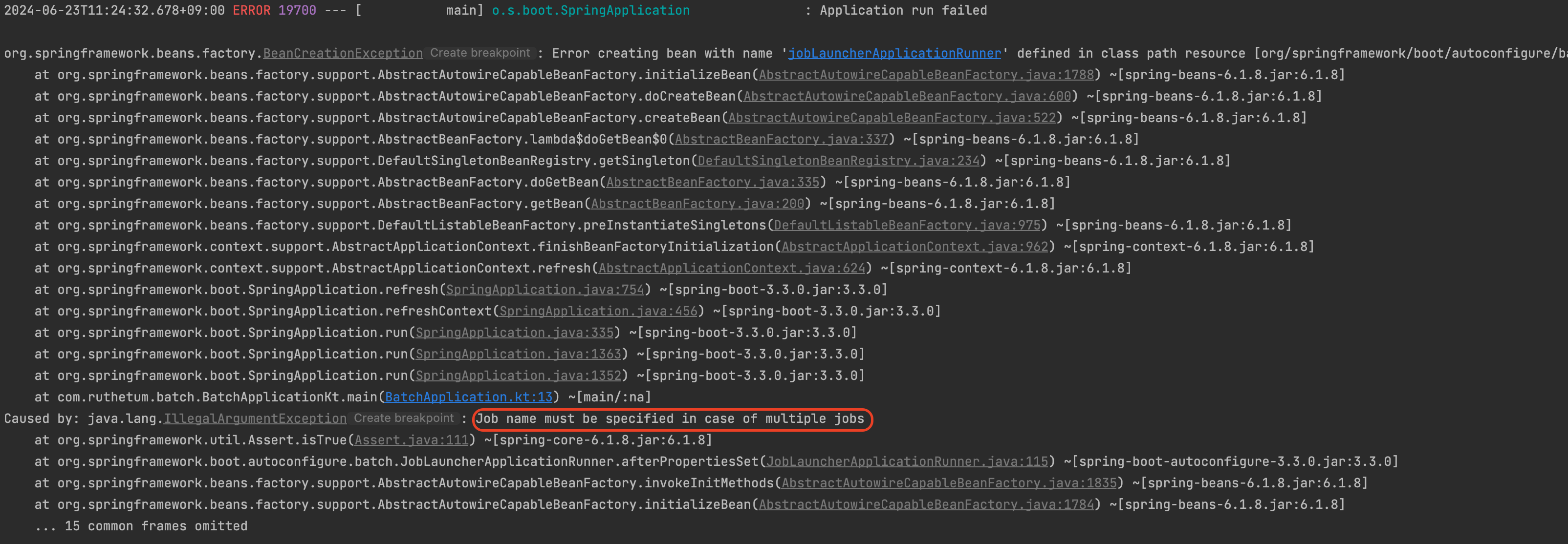This screenshot has height=544, width=1568.
Task: Click BatchApplication.kt:13 source link
Action: 468,397
